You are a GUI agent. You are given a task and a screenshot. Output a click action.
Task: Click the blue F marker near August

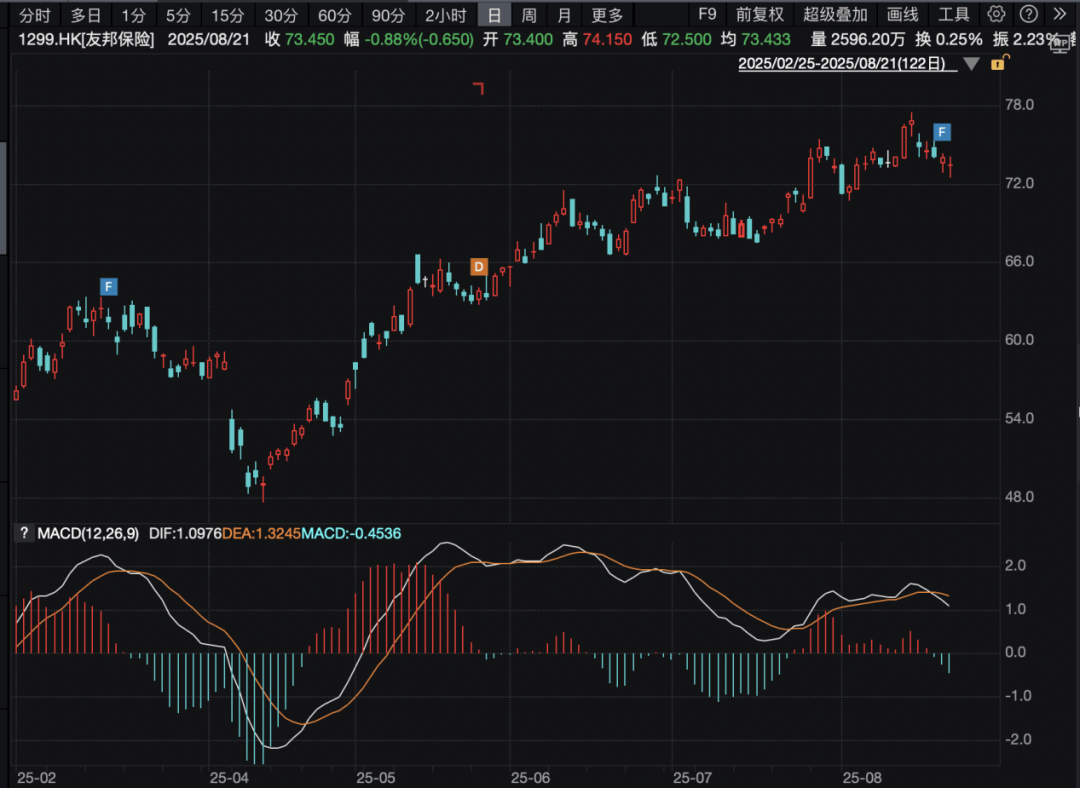[942, 132]
